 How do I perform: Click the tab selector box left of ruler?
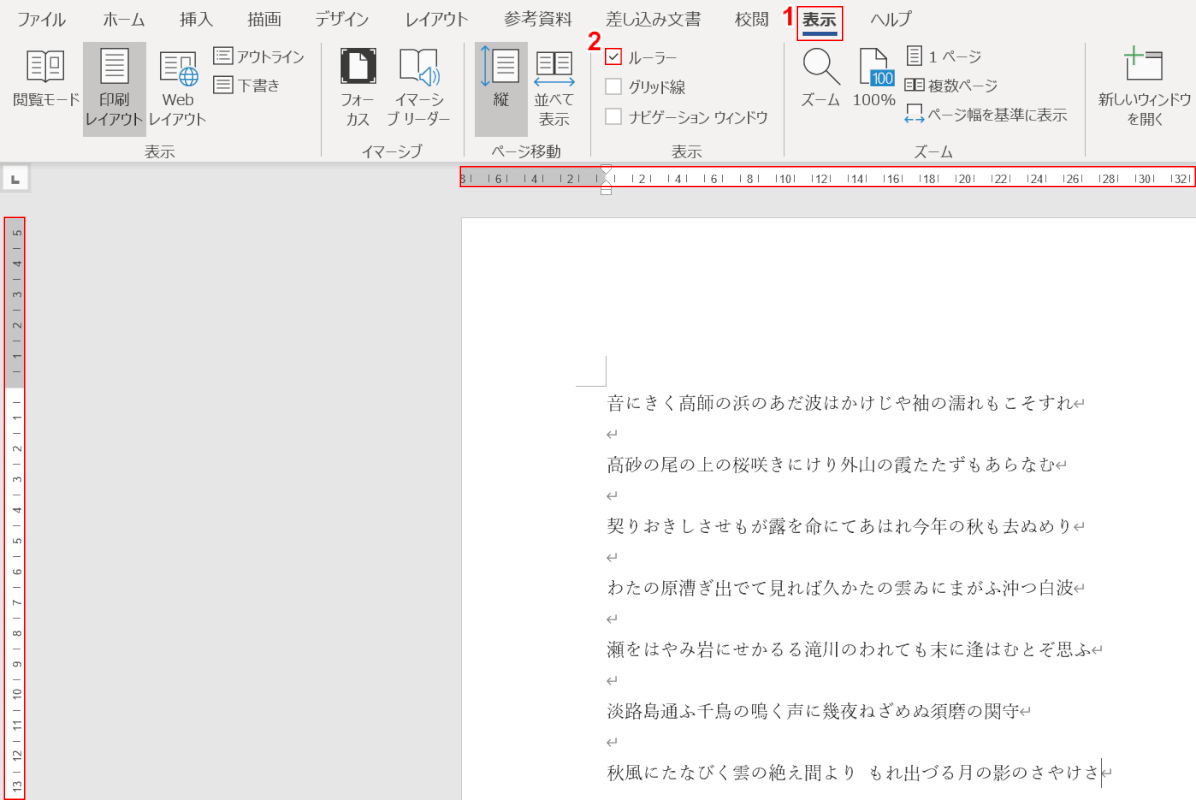click(x=15, y=179)
